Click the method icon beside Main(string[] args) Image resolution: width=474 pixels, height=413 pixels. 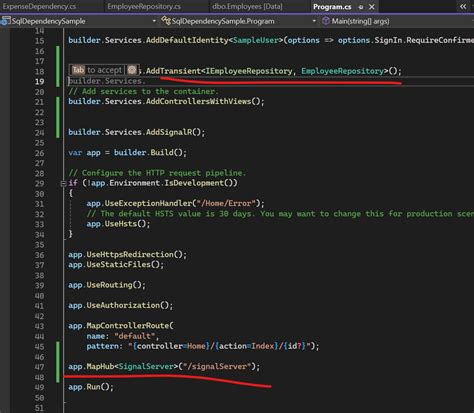point(326,21)
